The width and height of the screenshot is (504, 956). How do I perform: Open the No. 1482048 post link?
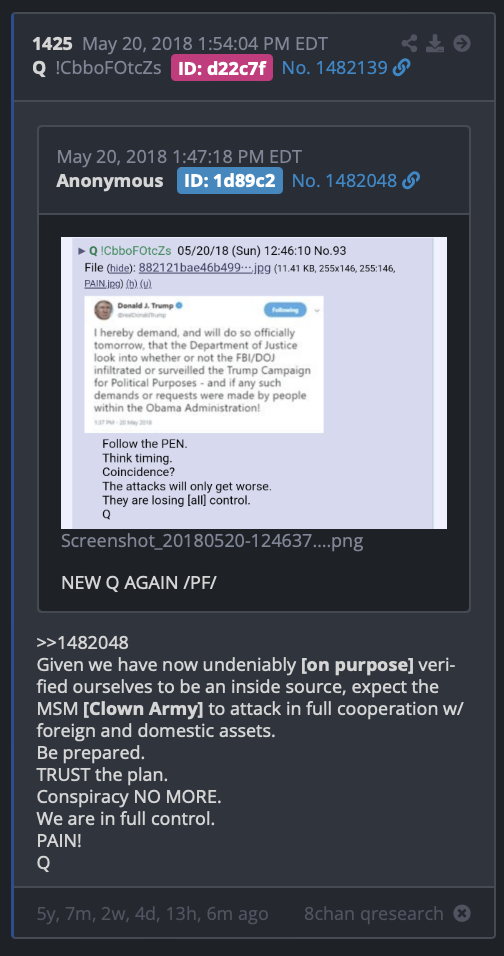[344, 180]
